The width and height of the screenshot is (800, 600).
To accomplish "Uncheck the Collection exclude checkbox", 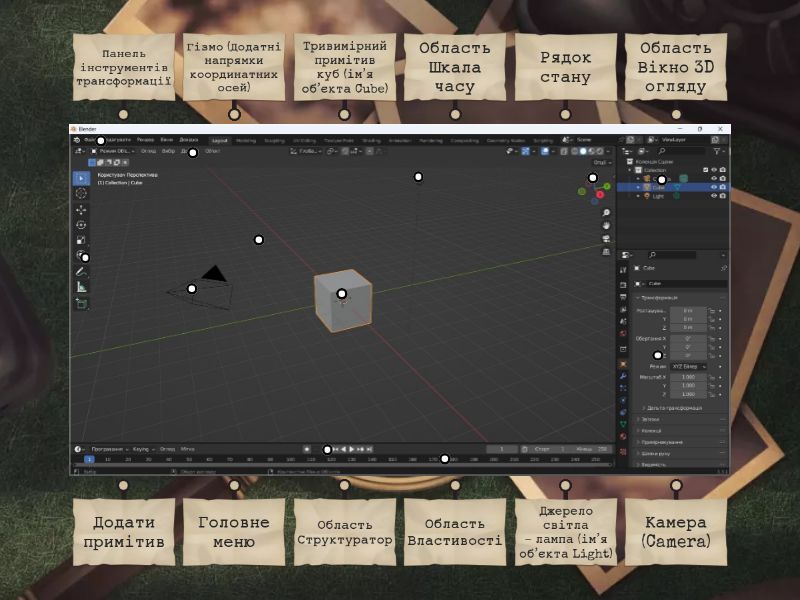I will pos(705,170).
